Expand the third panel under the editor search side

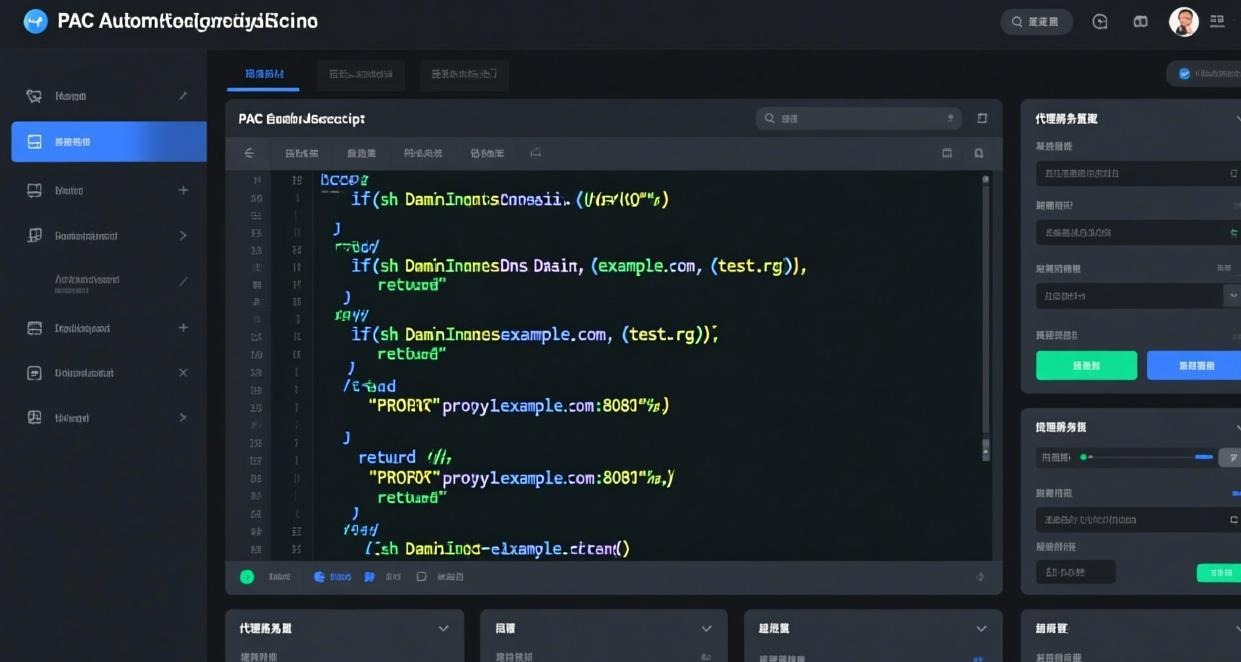pos(981,628)
